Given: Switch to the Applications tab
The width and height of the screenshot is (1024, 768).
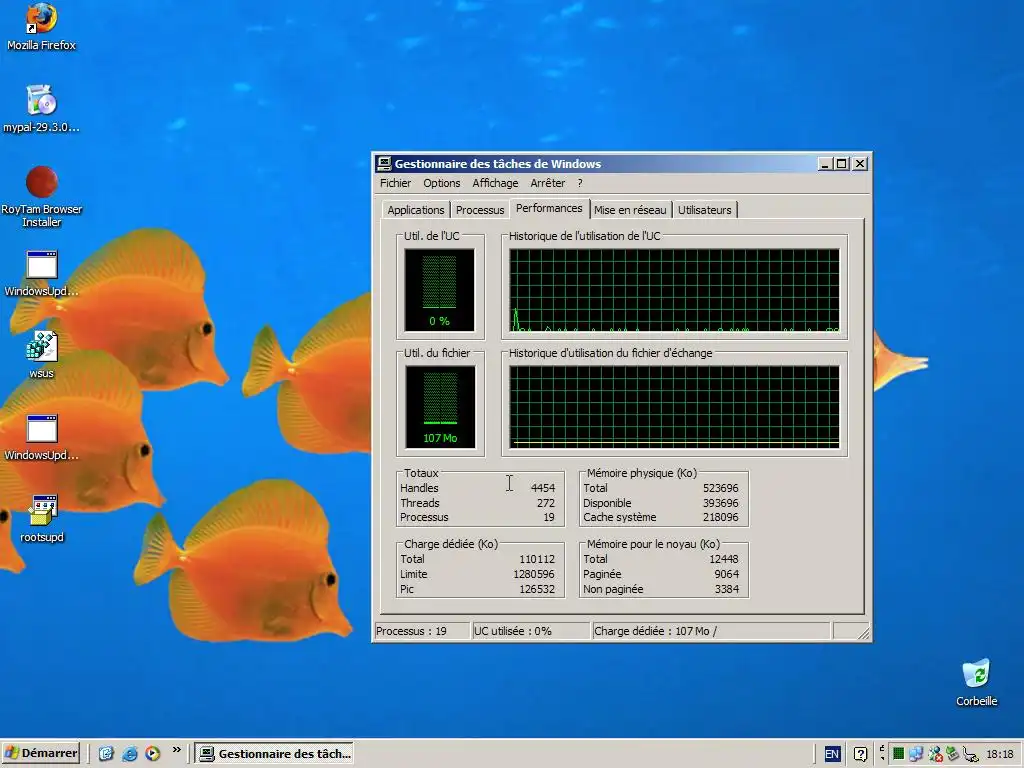Looking at the screenshot, I should (415, 210).
